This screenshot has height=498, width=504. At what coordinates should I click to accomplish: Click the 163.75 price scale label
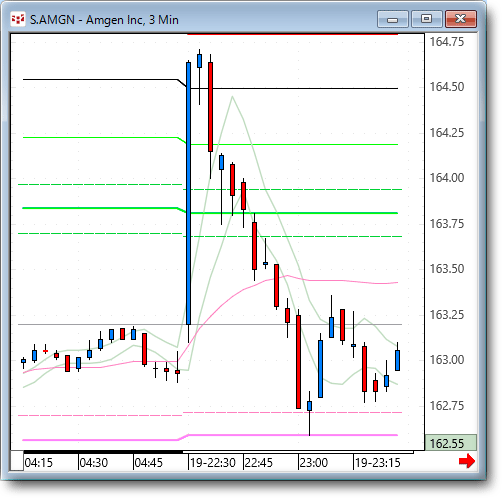point(447,224)
